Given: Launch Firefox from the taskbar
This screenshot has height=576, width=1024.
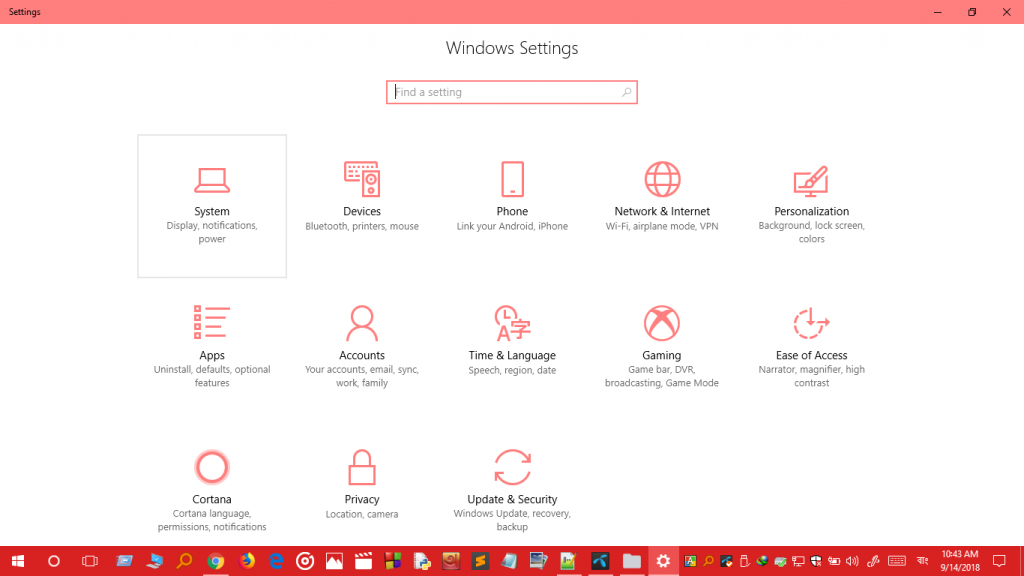Looking at the screenshot, I should coord(247,561).
